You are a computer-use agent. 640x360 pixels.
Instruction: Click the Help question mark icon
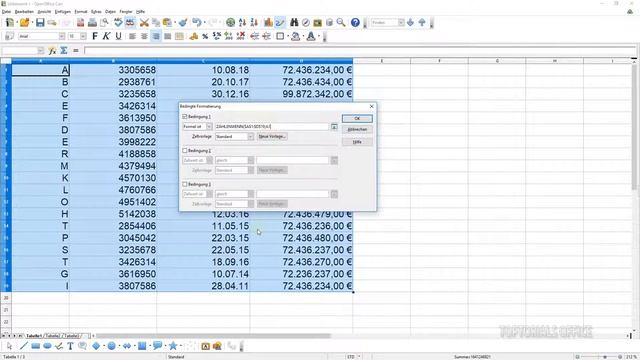[355, 22]
